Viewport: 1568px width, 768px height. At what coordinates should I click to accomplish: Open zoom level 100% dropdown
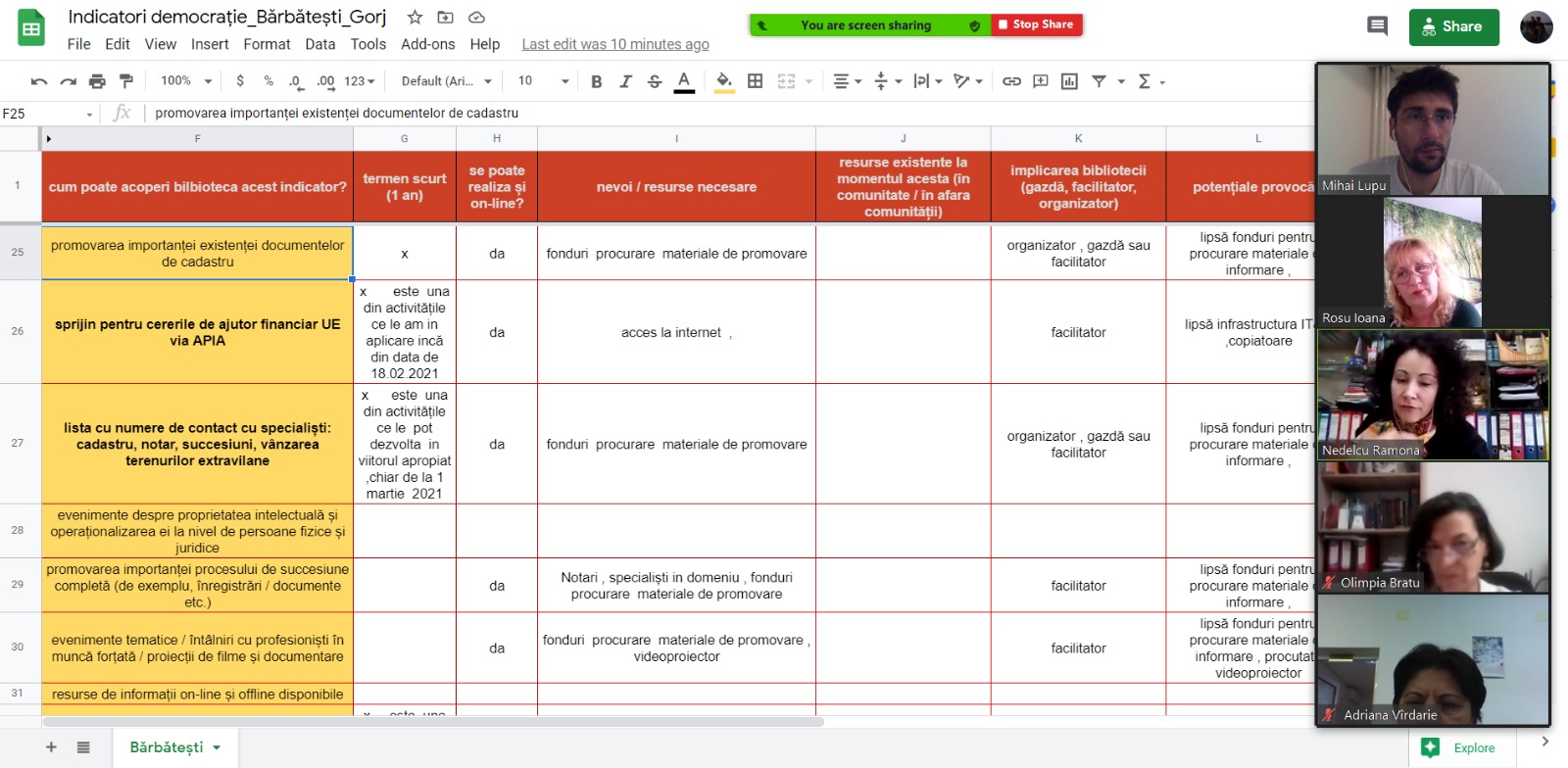coord(186,81)
